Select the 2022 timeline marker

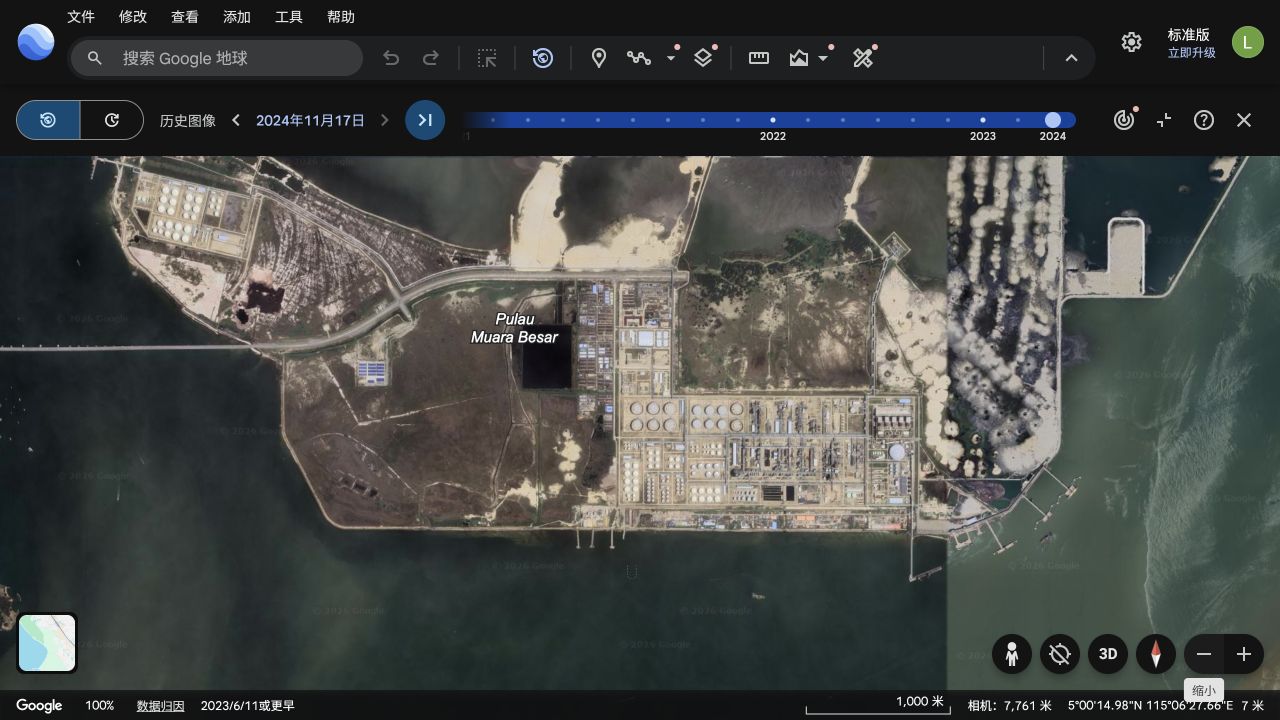[773, 120]
